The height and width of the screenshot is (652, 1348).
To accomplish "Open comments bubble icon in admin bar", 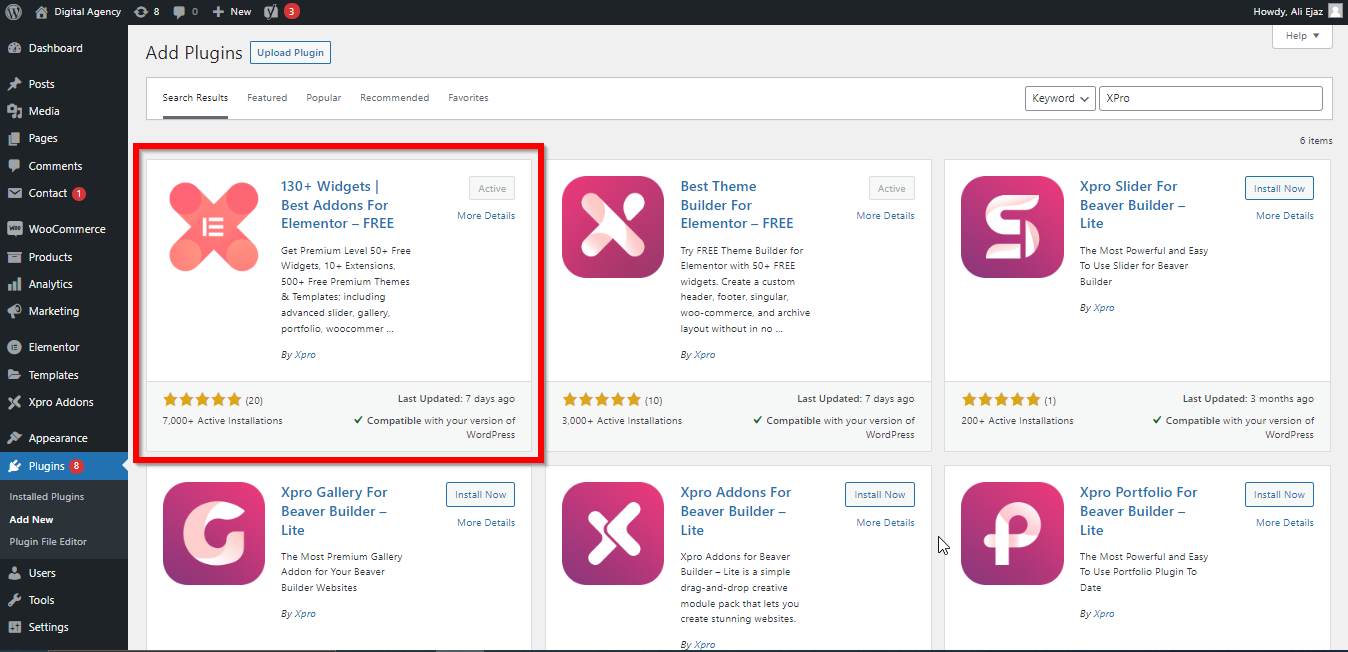I will click(185, 12).
